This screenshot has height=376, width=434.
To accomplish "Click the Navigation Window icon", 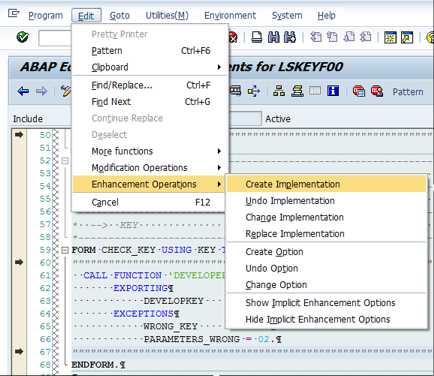I will point(297,91).
